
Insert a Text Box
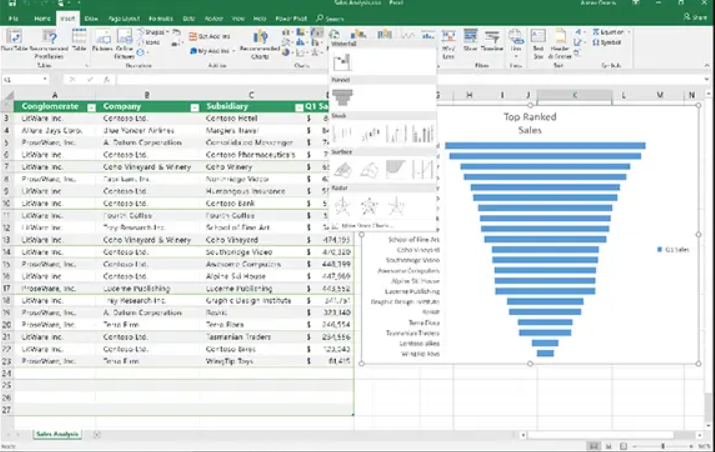click(538, 44)
